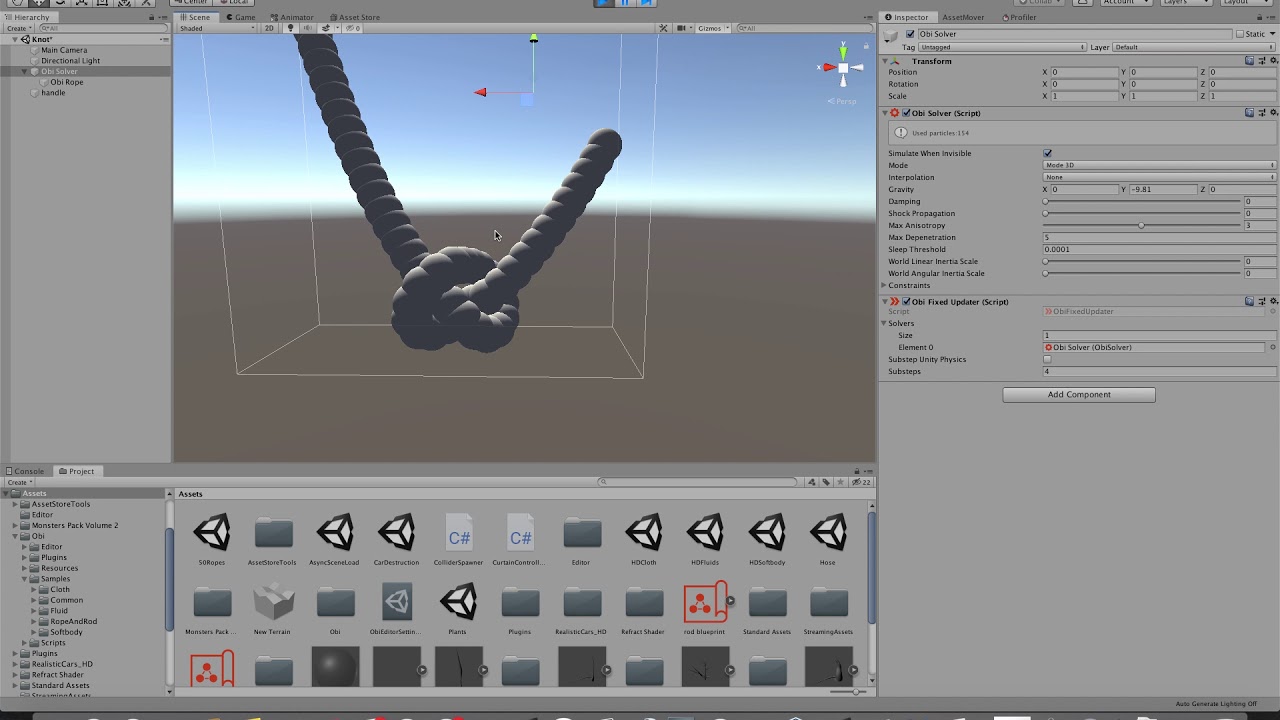Open Transform component gear settings
Image resolution: width=1280 pixels, height=720 pixels.
click(1273, 61)
